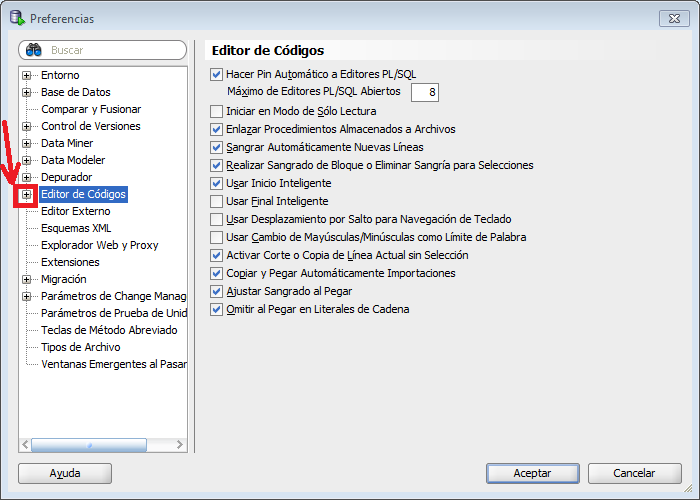Expand the Migración tree node
This screenshot has height=500, width=700.
(27, 280)
